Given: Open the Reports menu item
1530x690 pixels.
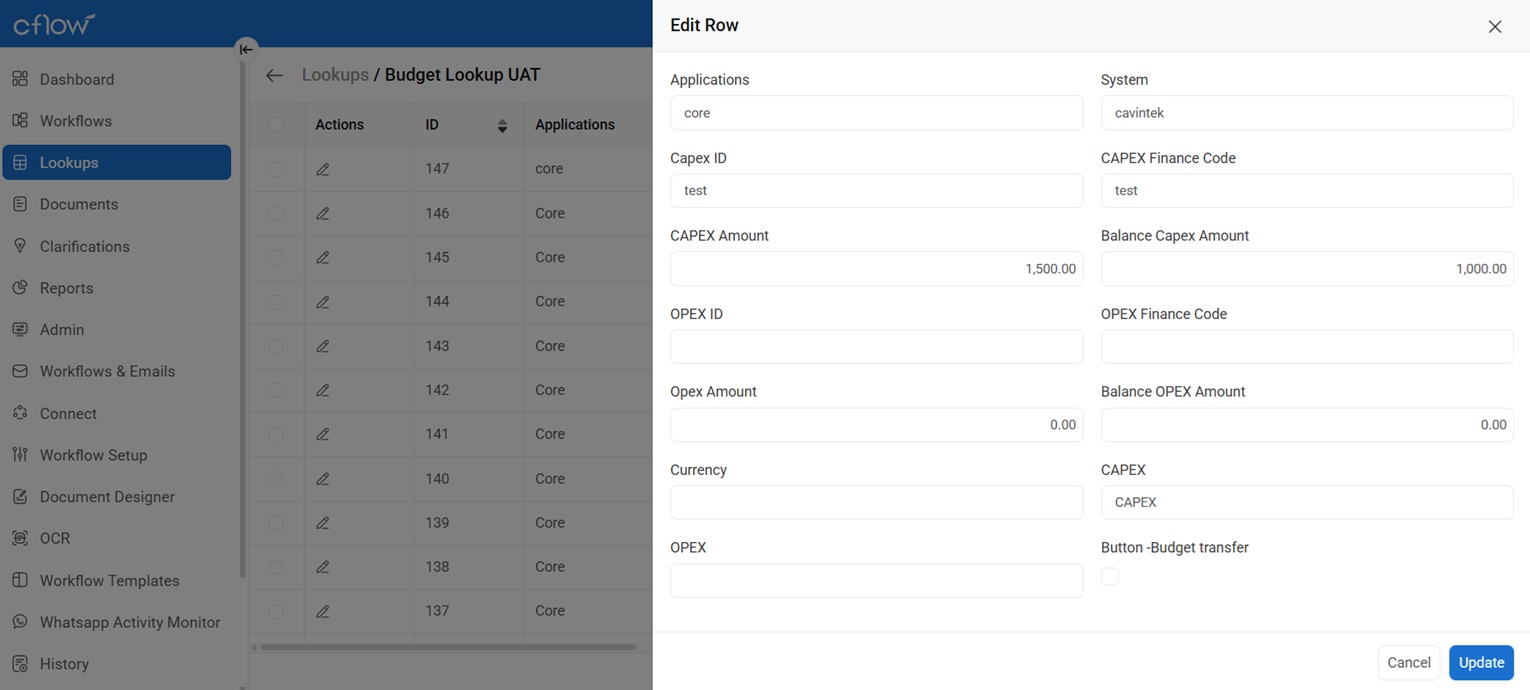Looking at the screenshot, I should point(66,288).
